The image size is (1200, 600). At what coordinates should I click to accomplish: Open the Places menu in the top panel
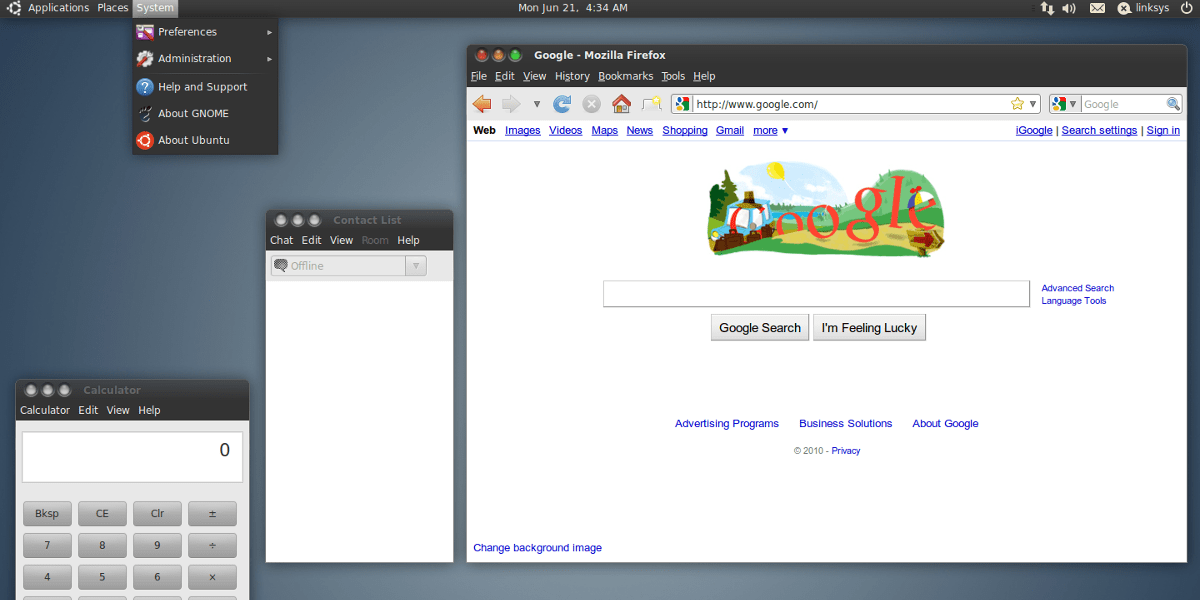[113, 8]
